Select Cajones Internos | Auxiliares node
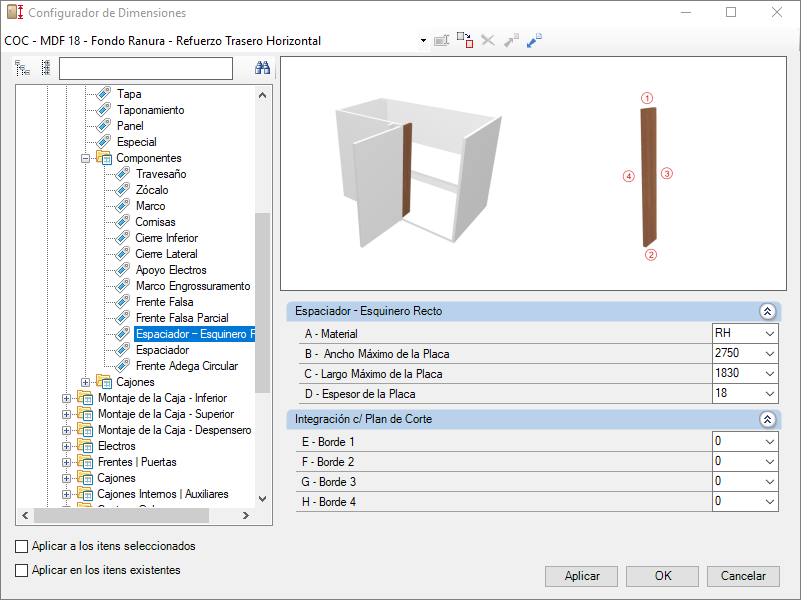Image resolution: width=801 pixels, height=600 pixels. [x=163, y=494]
